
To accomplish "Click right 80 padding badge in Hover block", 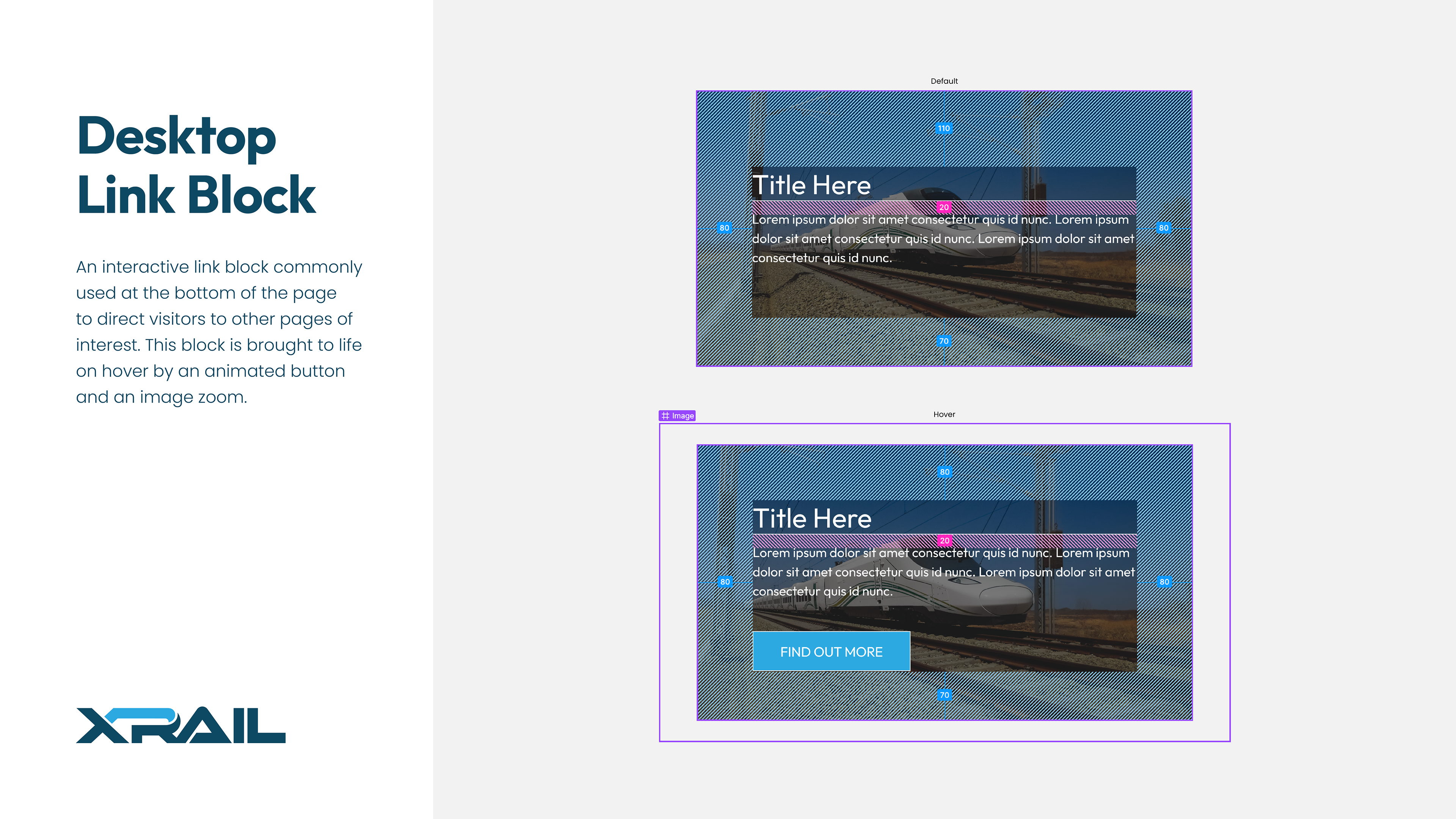I will (x=1164, y=582).
